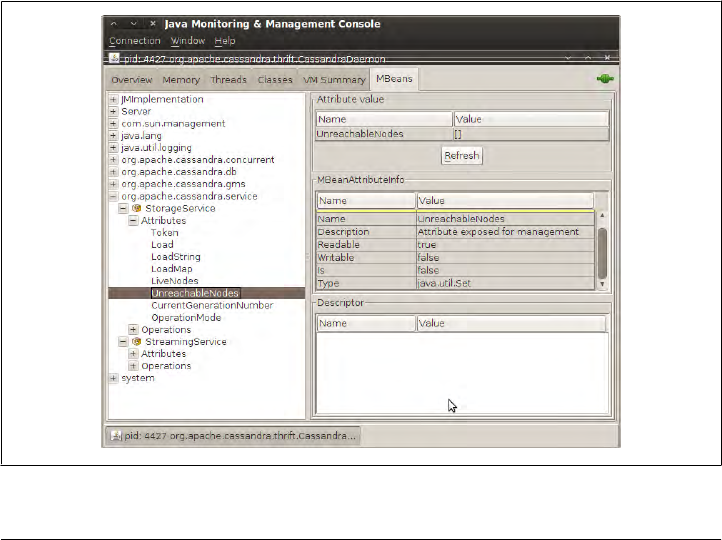Select the LiveNodes attribute

pyautogui.click(x=175, y=281)
